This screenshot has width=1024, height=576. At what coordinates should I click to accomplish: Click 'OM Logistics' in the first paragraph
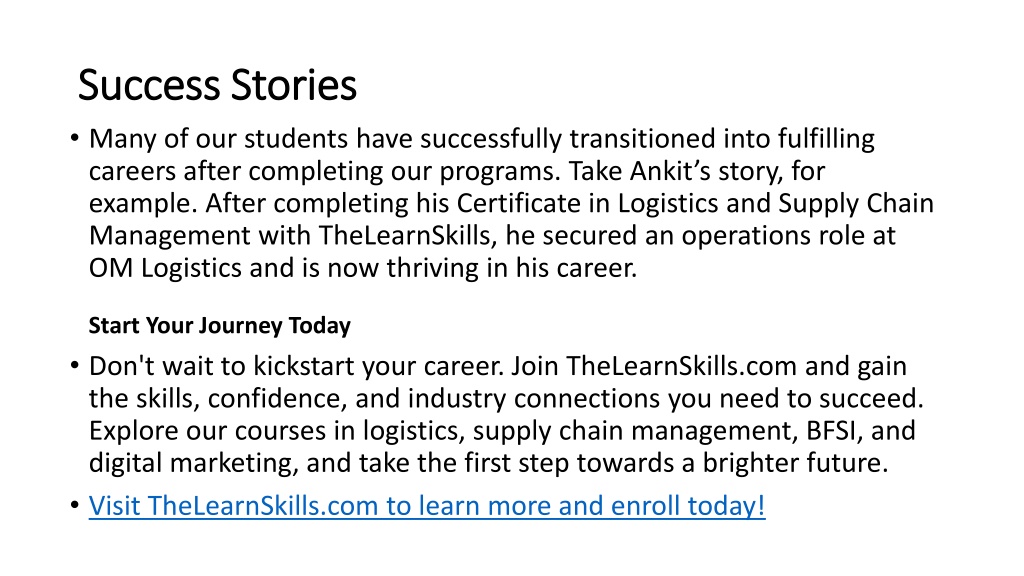coord(165,268)
